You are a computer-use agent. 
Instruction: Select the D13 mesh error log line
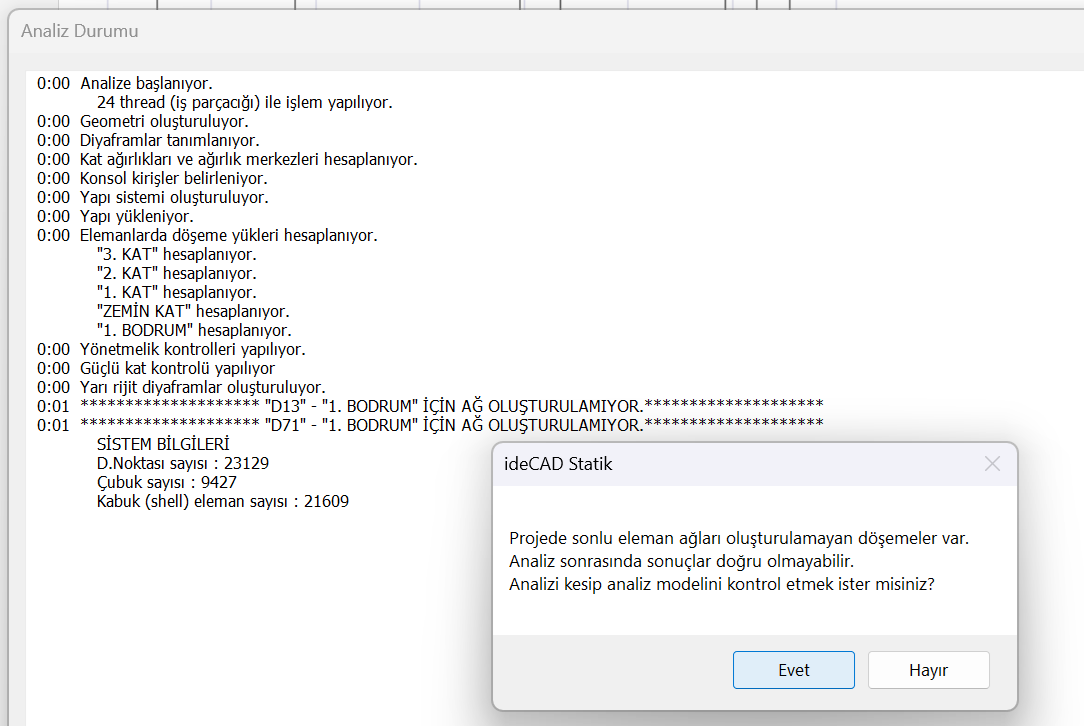450,406
